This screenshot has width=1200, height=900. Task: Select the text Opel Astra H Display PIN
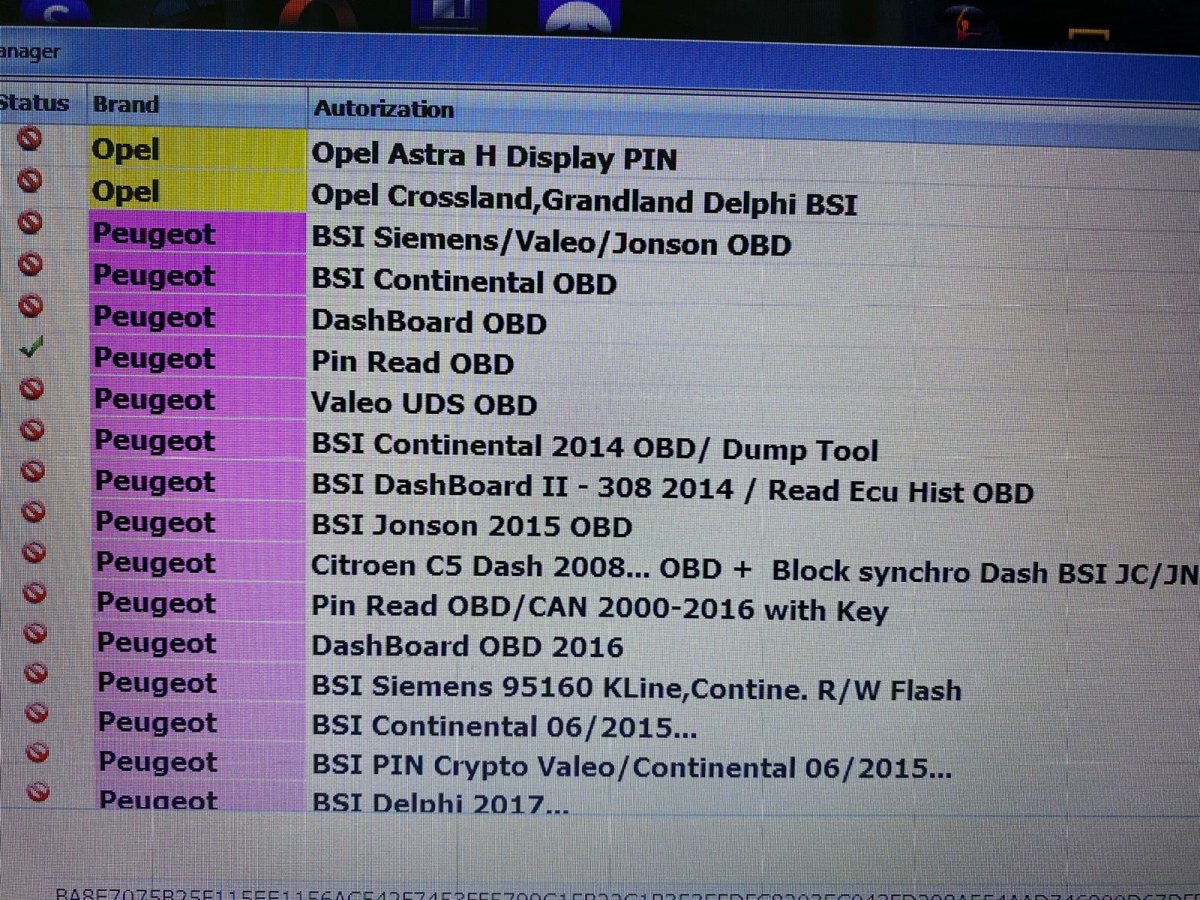pos(494,155)
